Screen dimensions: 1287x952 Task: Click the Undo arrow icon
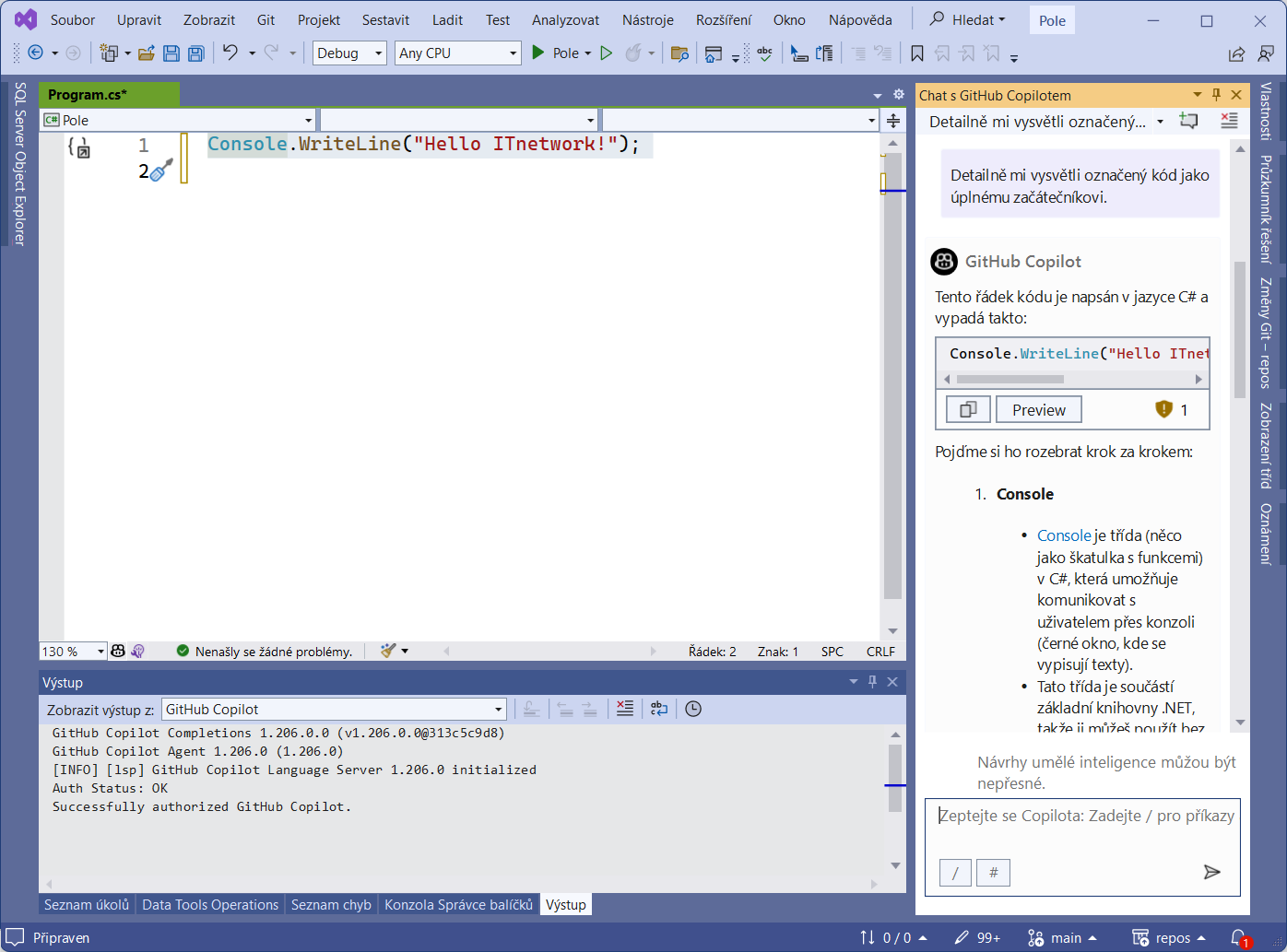click(230, 53)
